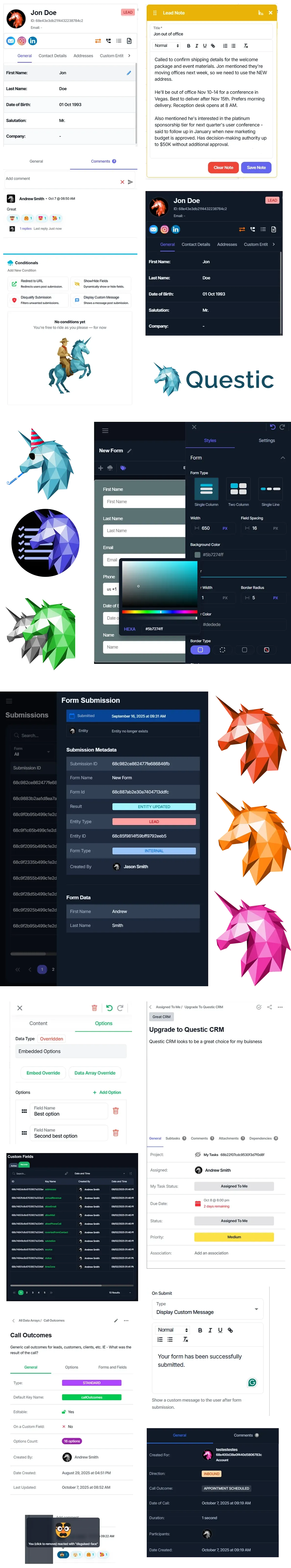Click the clear formatting icon in Lead Note toolbar
Viewport: 291px width, 1568px height.
point(246,46)
